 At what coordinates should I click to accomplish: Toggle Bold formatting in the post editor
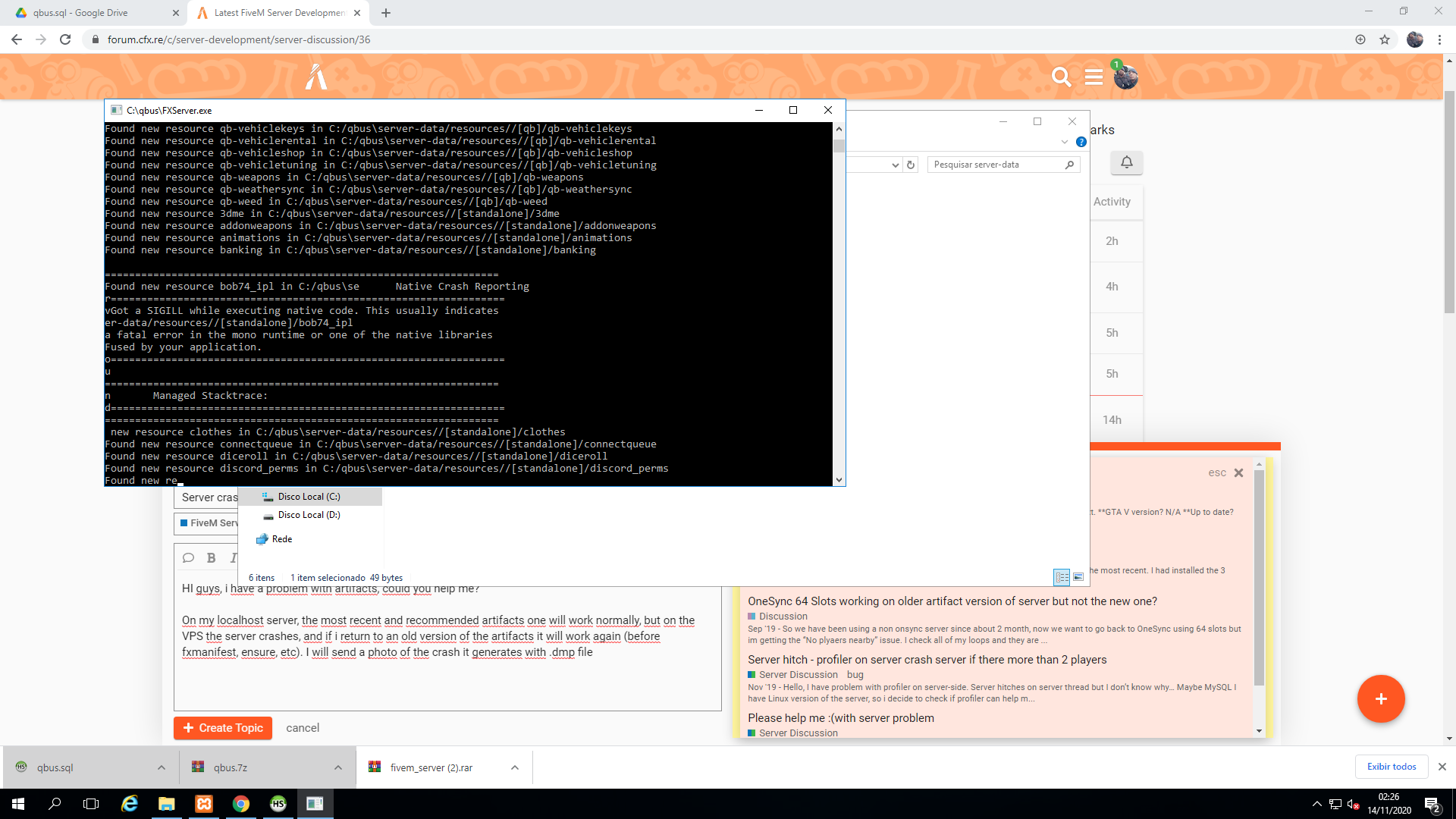coord(211,557)
